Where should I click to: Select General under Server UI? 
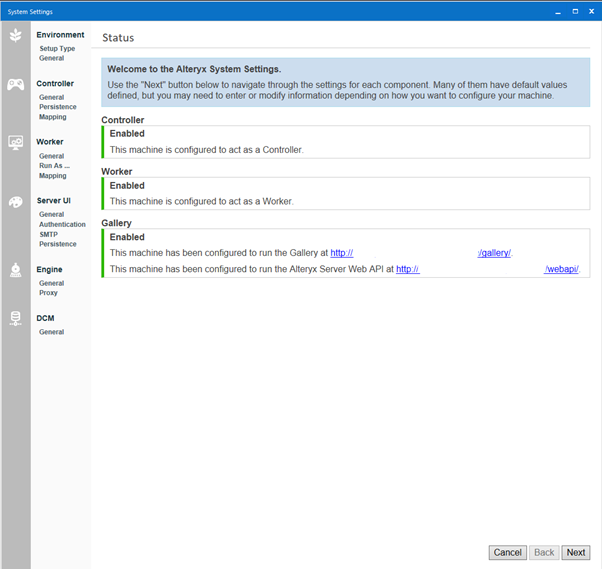point(51,214)
